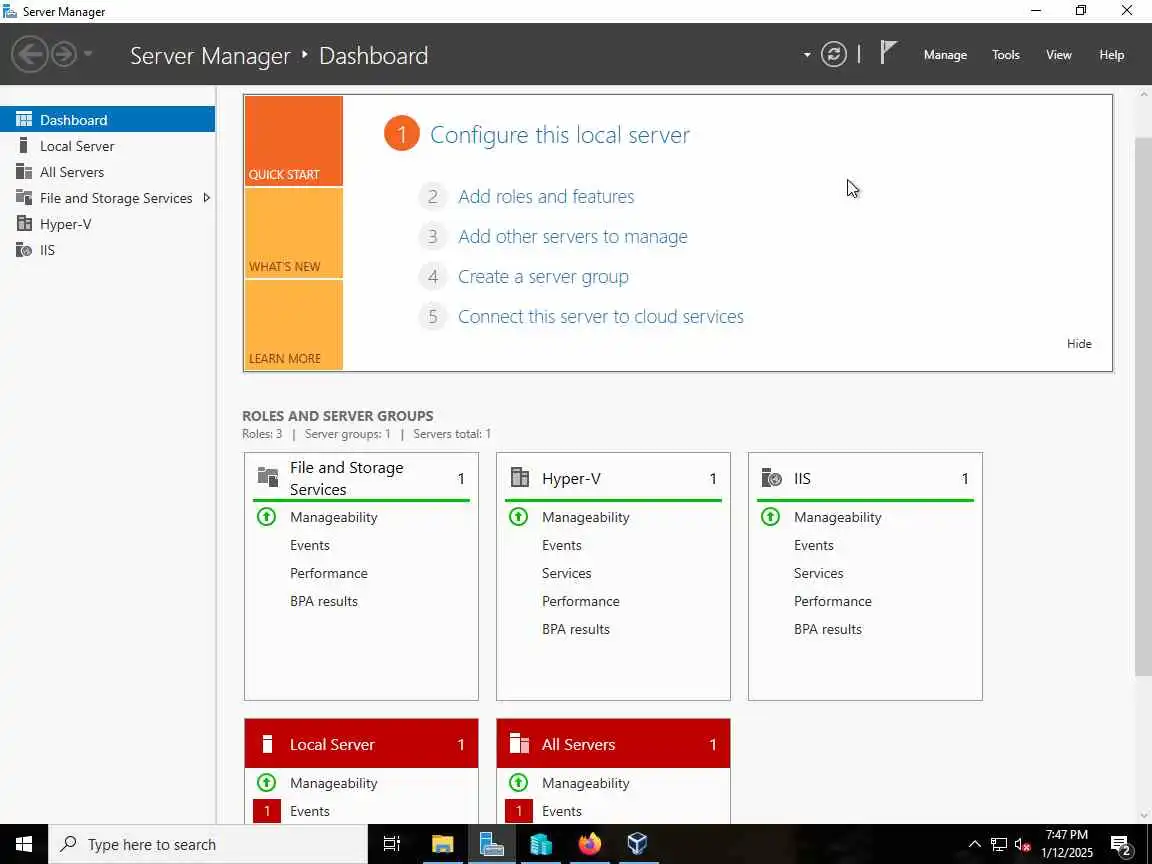Open the Tools menu
Viewport: 1152px width, 864px height.
pyautogui.click(x=1005, y=54)
